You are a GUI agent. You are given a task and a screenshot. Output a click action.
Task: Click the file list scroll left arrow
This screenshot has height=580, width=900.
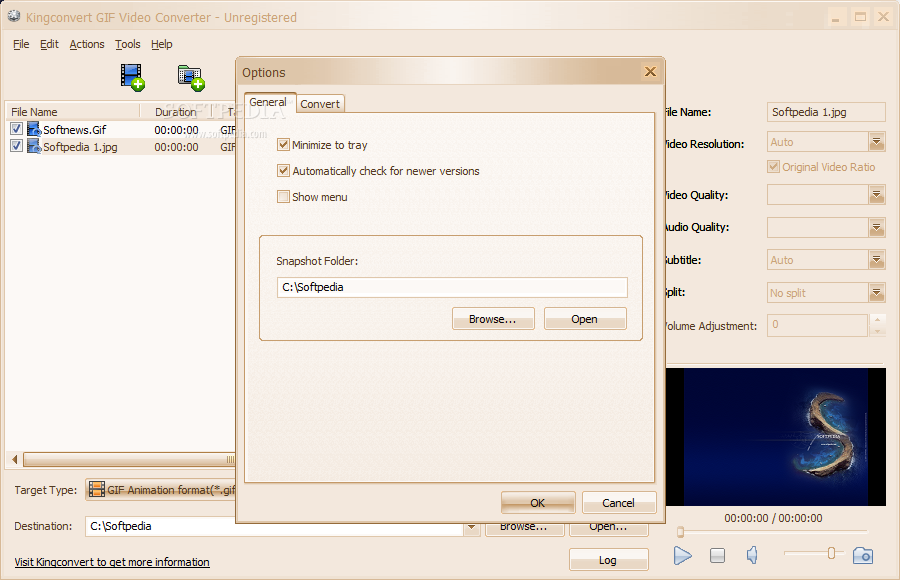coord(15,459)
